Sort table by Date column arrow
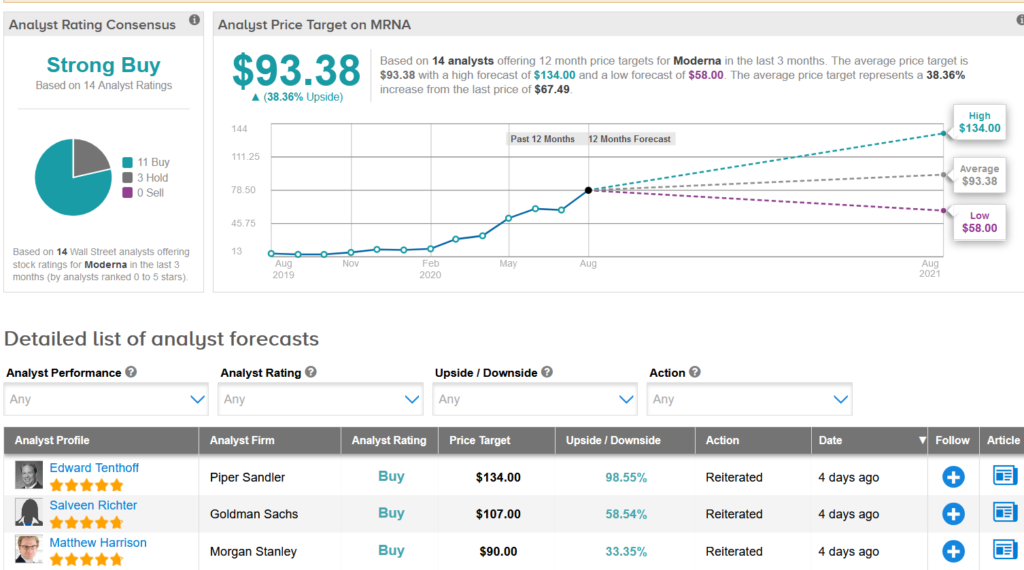The width and height of the screenshot is (1024, 570). pos(922,441)
